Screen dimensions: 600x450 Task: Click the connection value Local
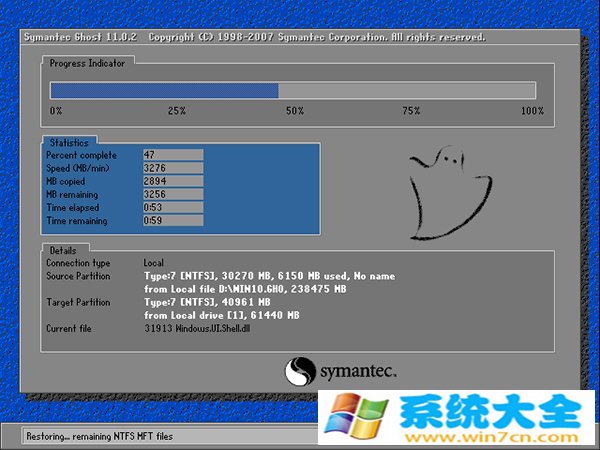click(153, 263)
